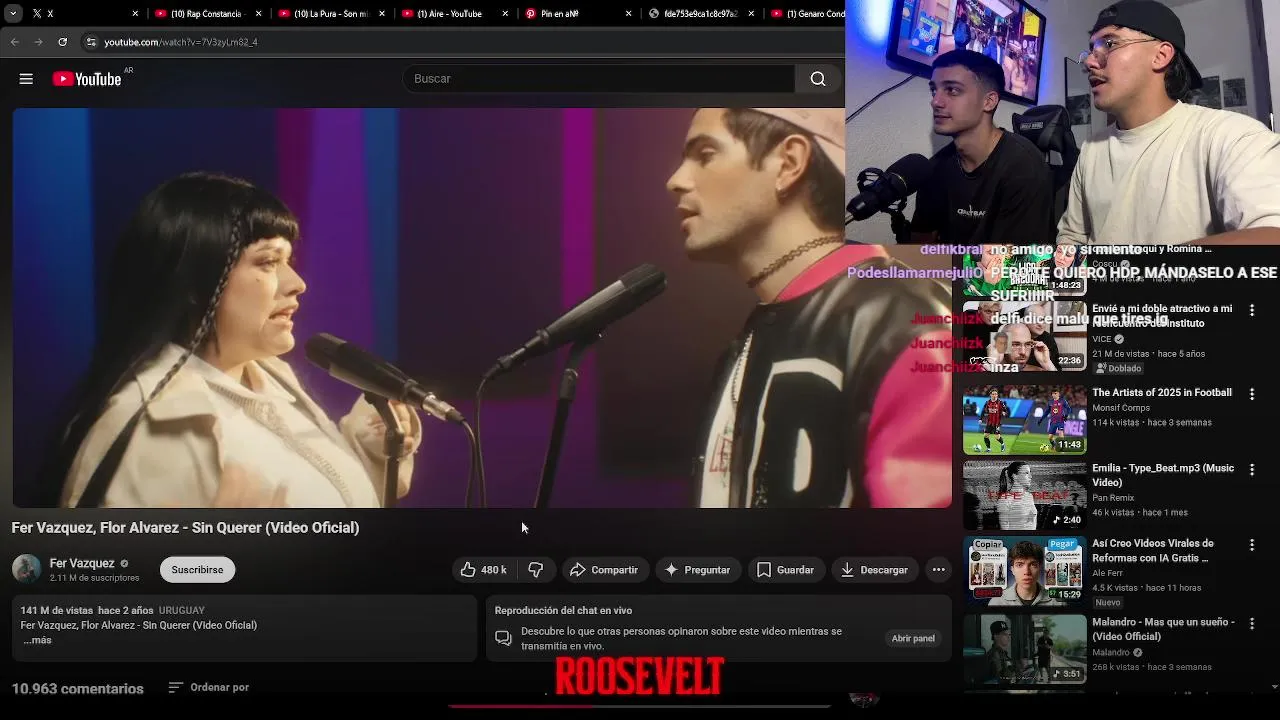Open options for Ale Ferr video
Image resolution: width=1280 pixels, height=720 pixels.
(1251, 545)
